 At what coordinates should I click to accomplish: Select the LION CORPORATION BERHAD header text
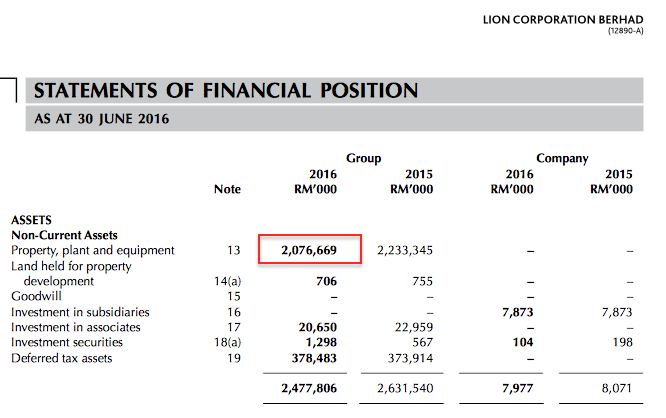[x=563, y=20]
